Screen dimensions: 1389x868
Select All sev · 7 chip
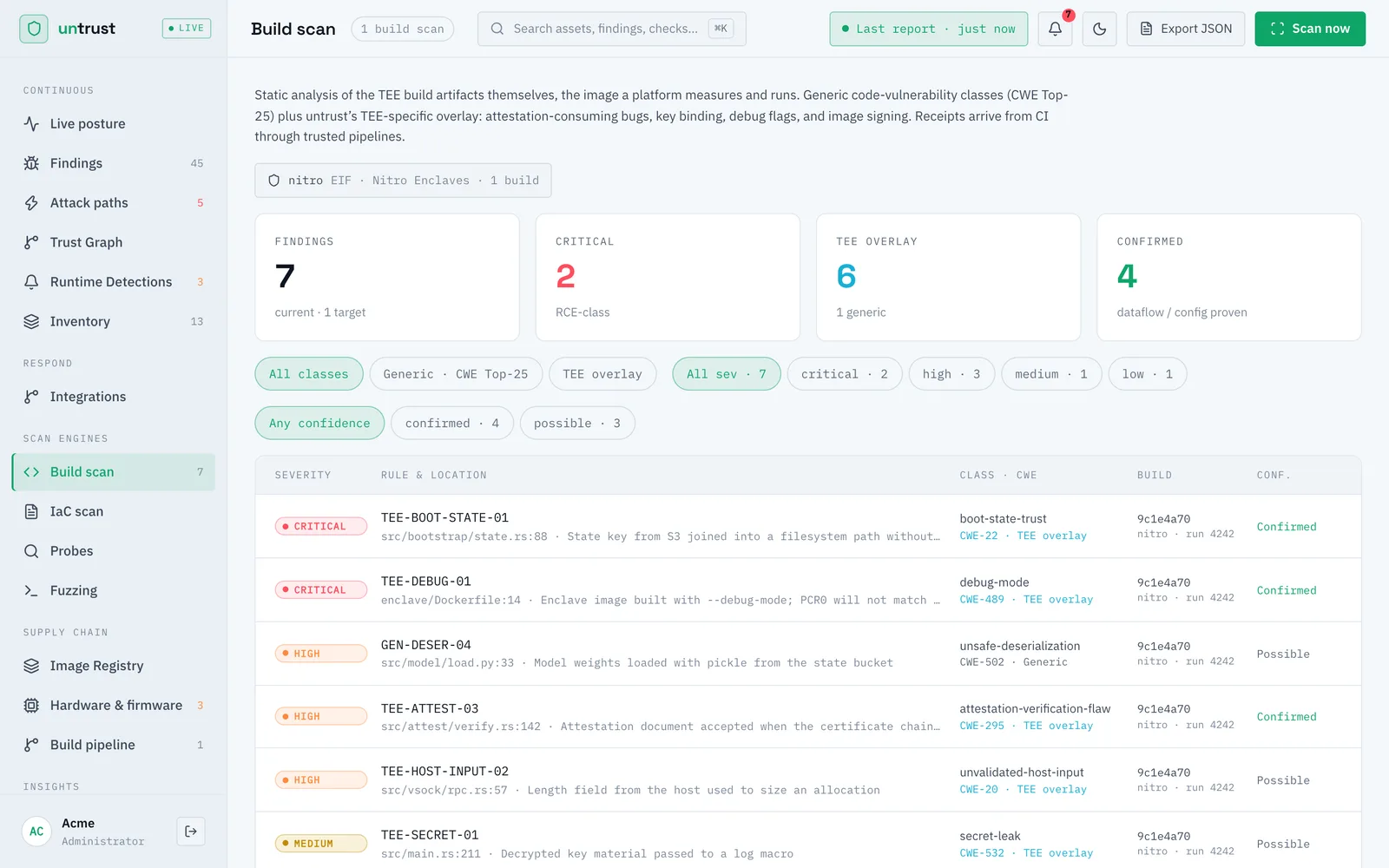[727, 374]
